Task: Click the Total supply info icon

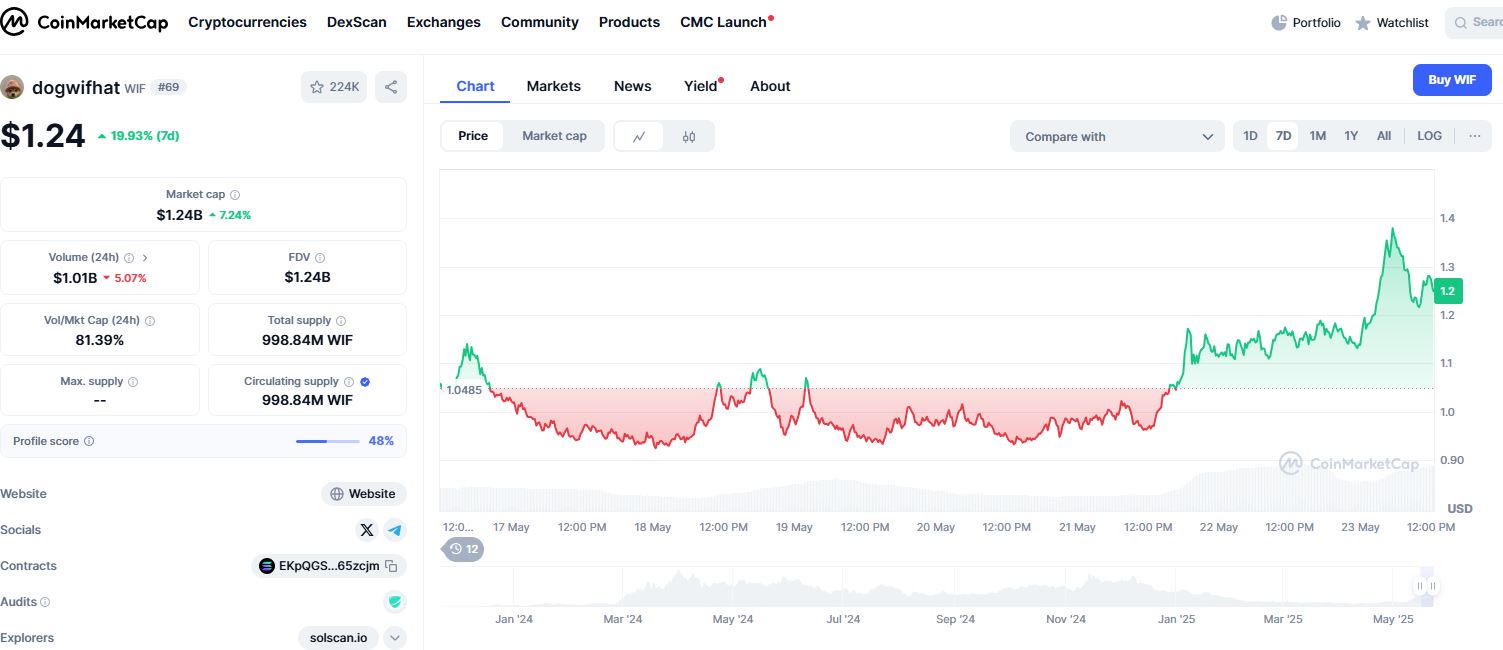Action: click(x=341, y=321)
